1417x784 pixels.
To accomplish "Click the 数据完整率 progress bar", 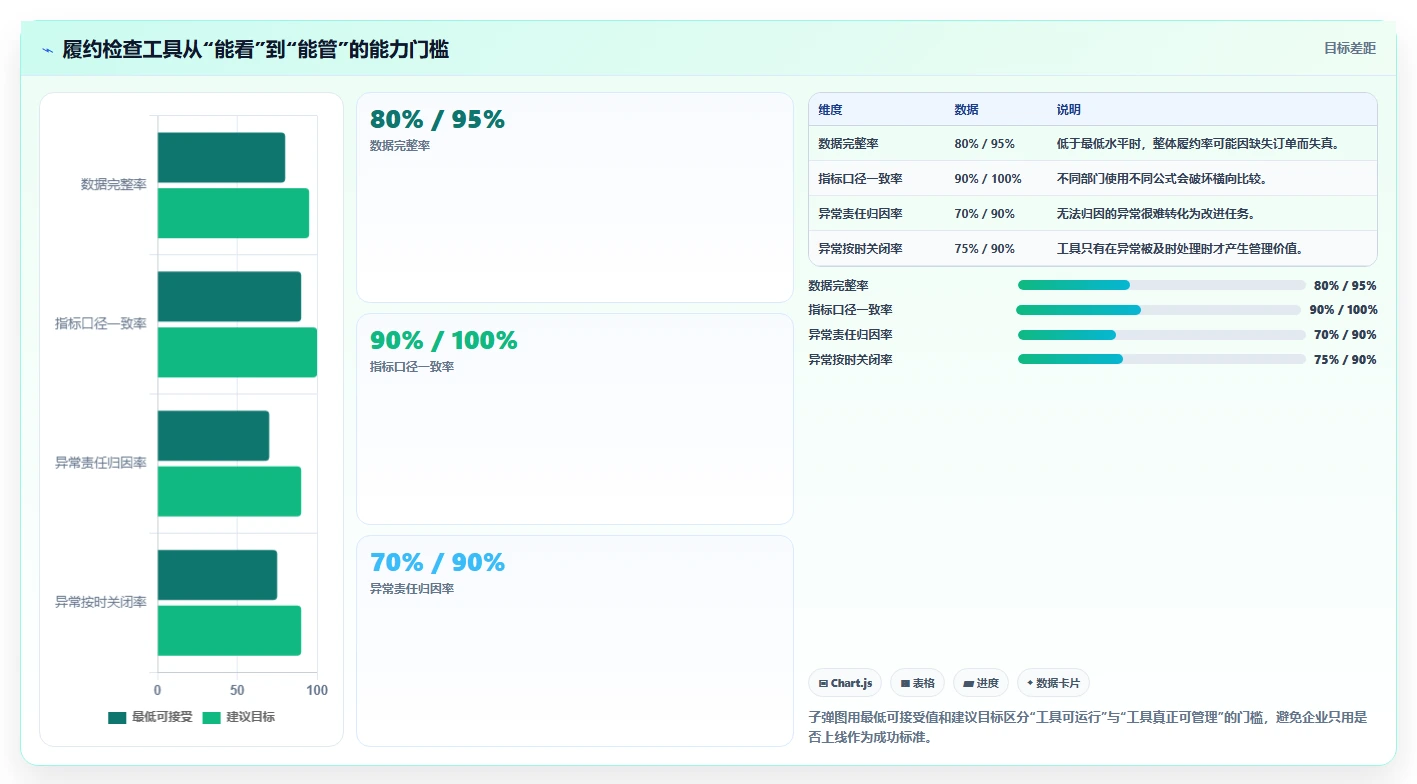I will pos(1162,285).
